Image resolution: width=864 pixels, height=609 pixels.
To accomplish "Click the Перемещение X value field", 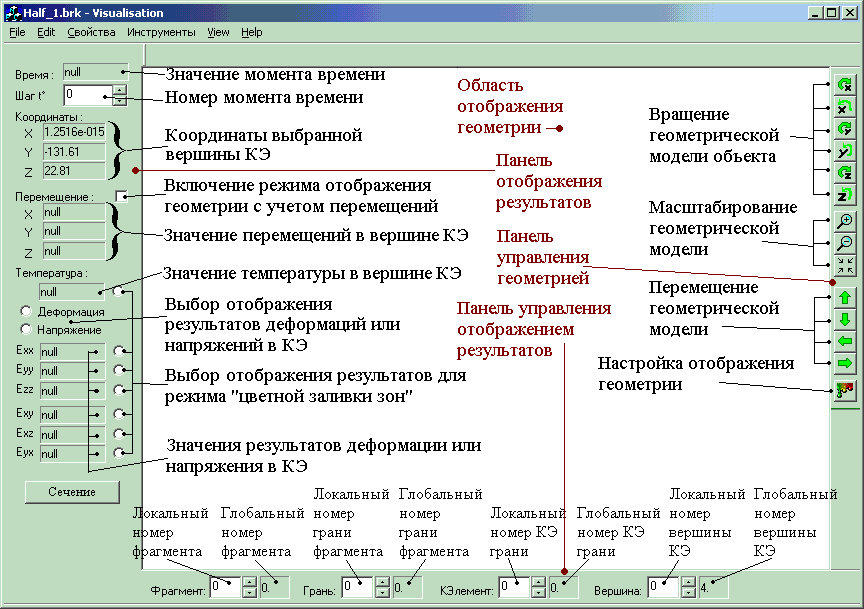I will 74,212.
